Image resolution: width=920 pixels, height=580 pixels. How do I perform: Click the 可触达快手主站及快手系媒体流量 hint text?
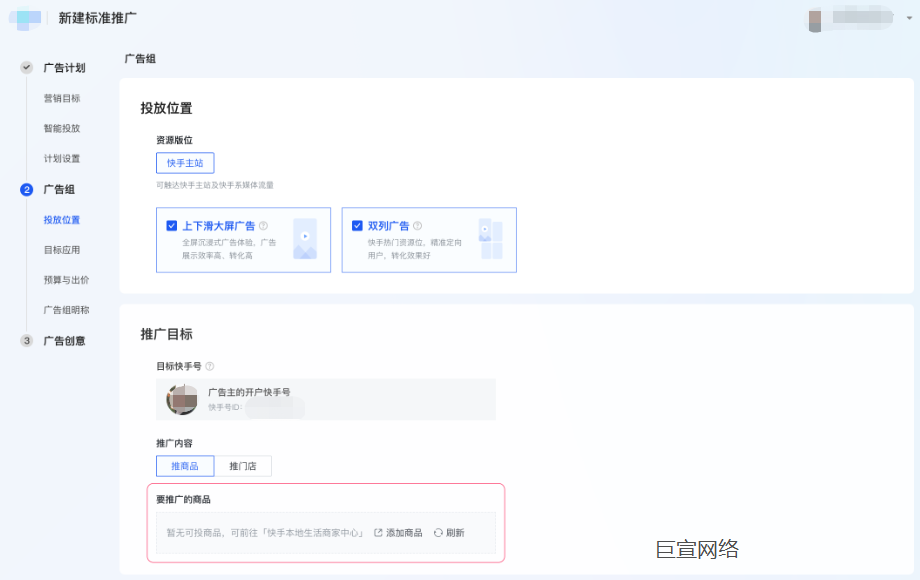point(215,185)
